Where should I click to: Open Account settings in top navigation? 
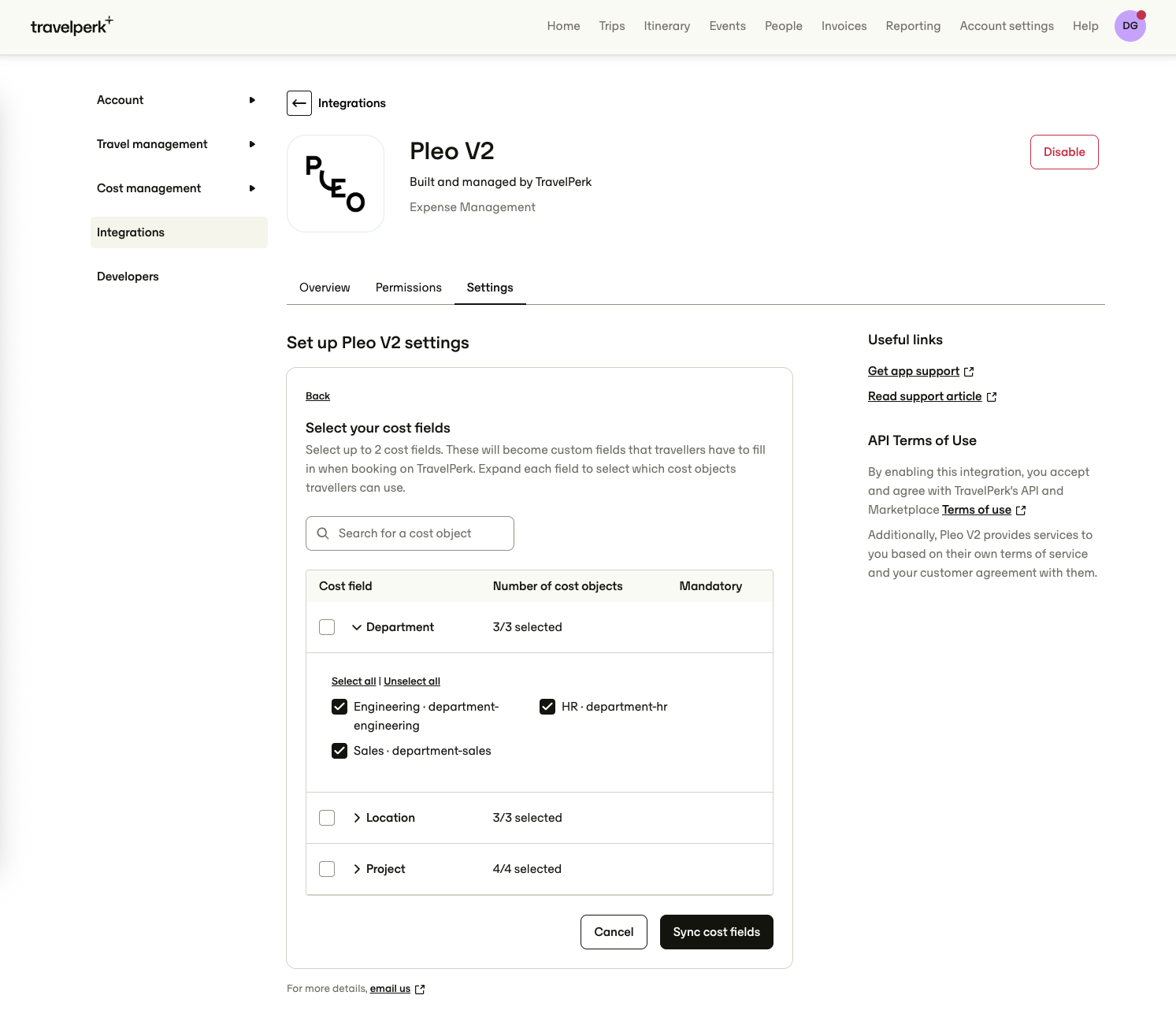(x=1007, y=26)
